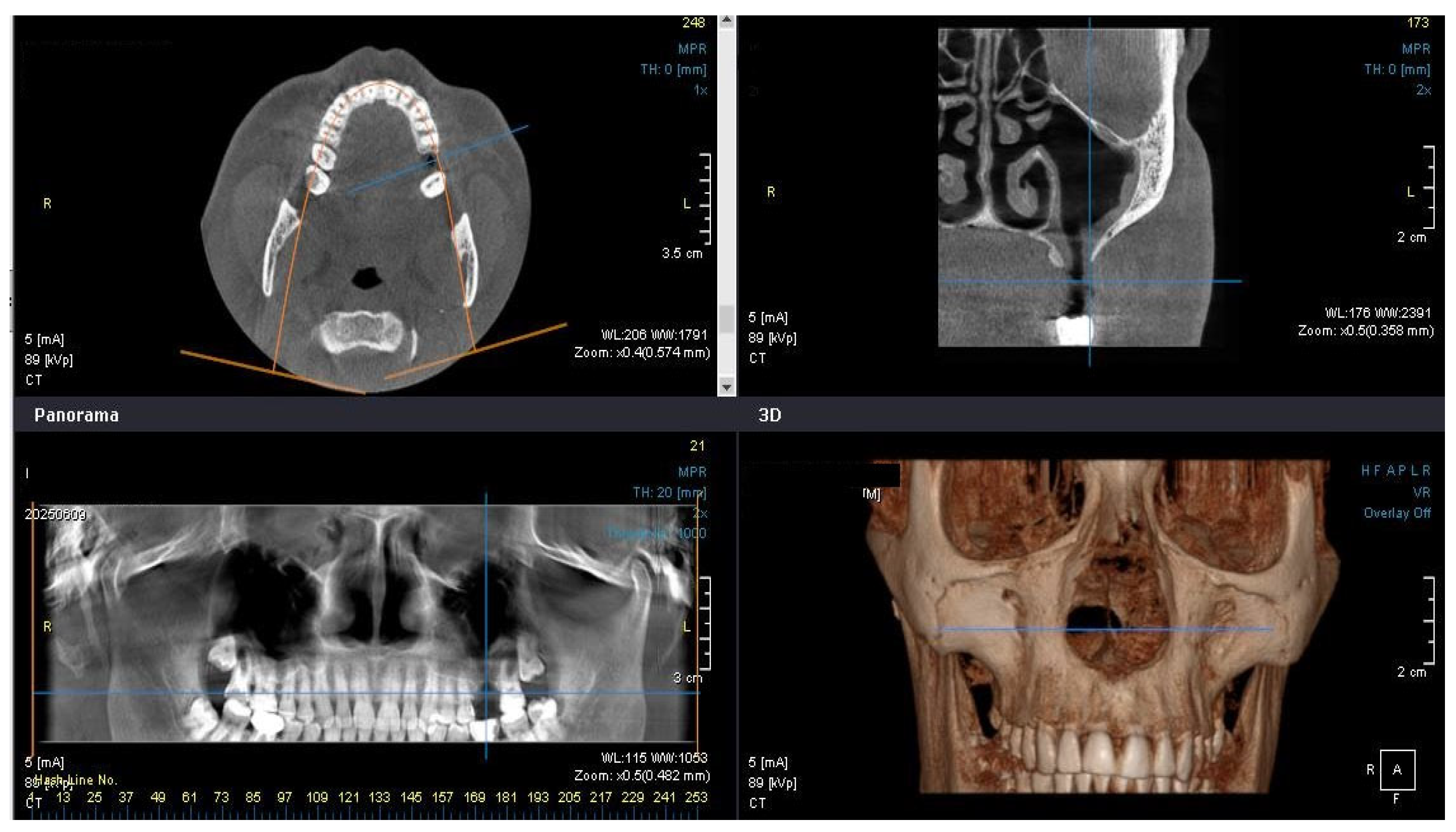Click the slice number 21 in panorama view
This screenshot has width=1456, height=832.
point(697,446)
